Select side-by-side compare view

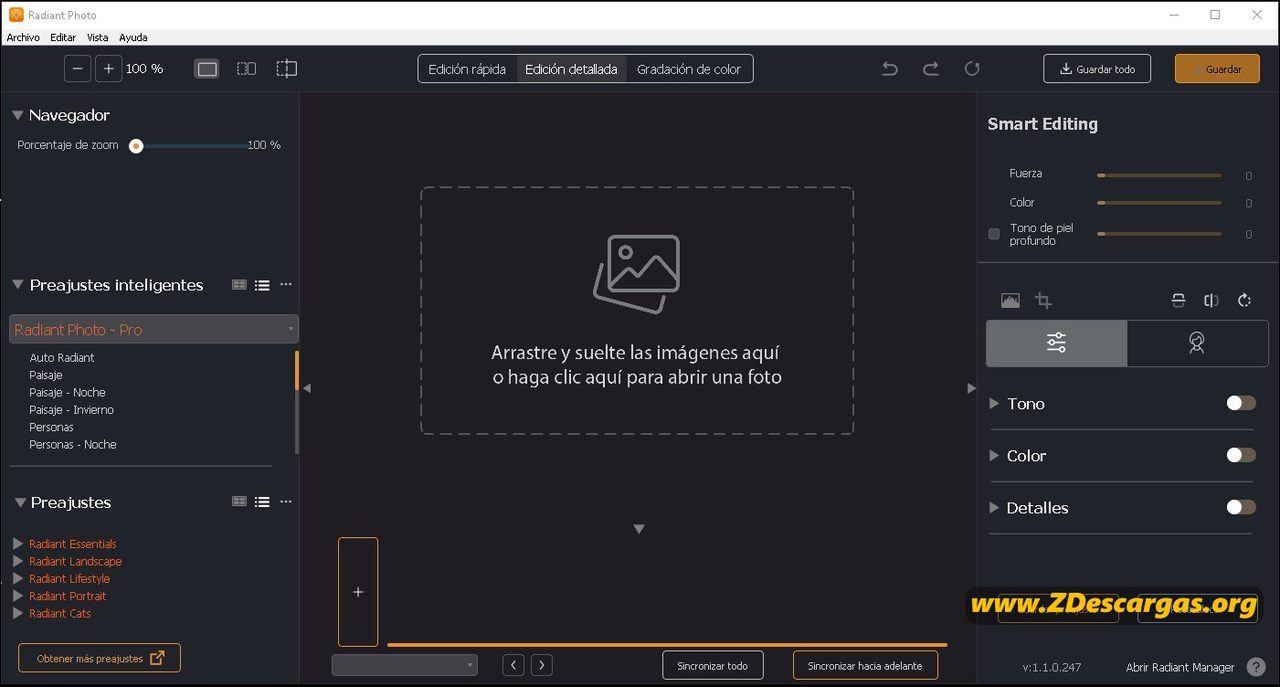pyautogui.click(x=246, y=69)
